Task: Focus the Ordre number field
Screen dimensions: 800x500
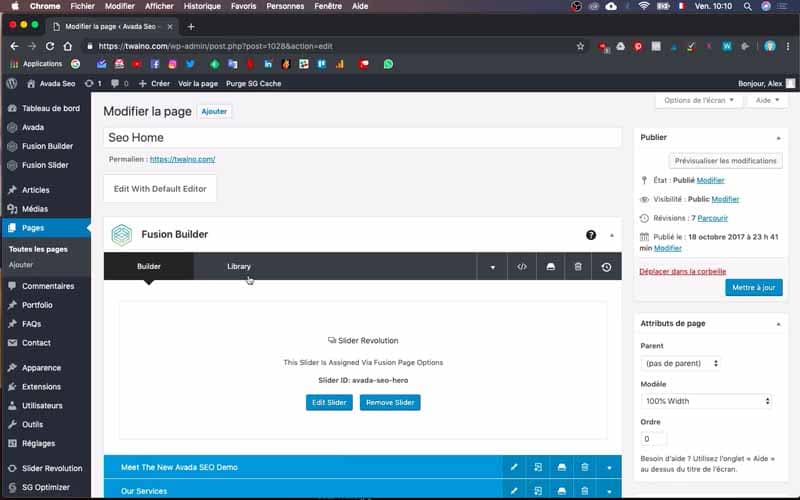Action: pyautogui.click(x=653, y=439)
